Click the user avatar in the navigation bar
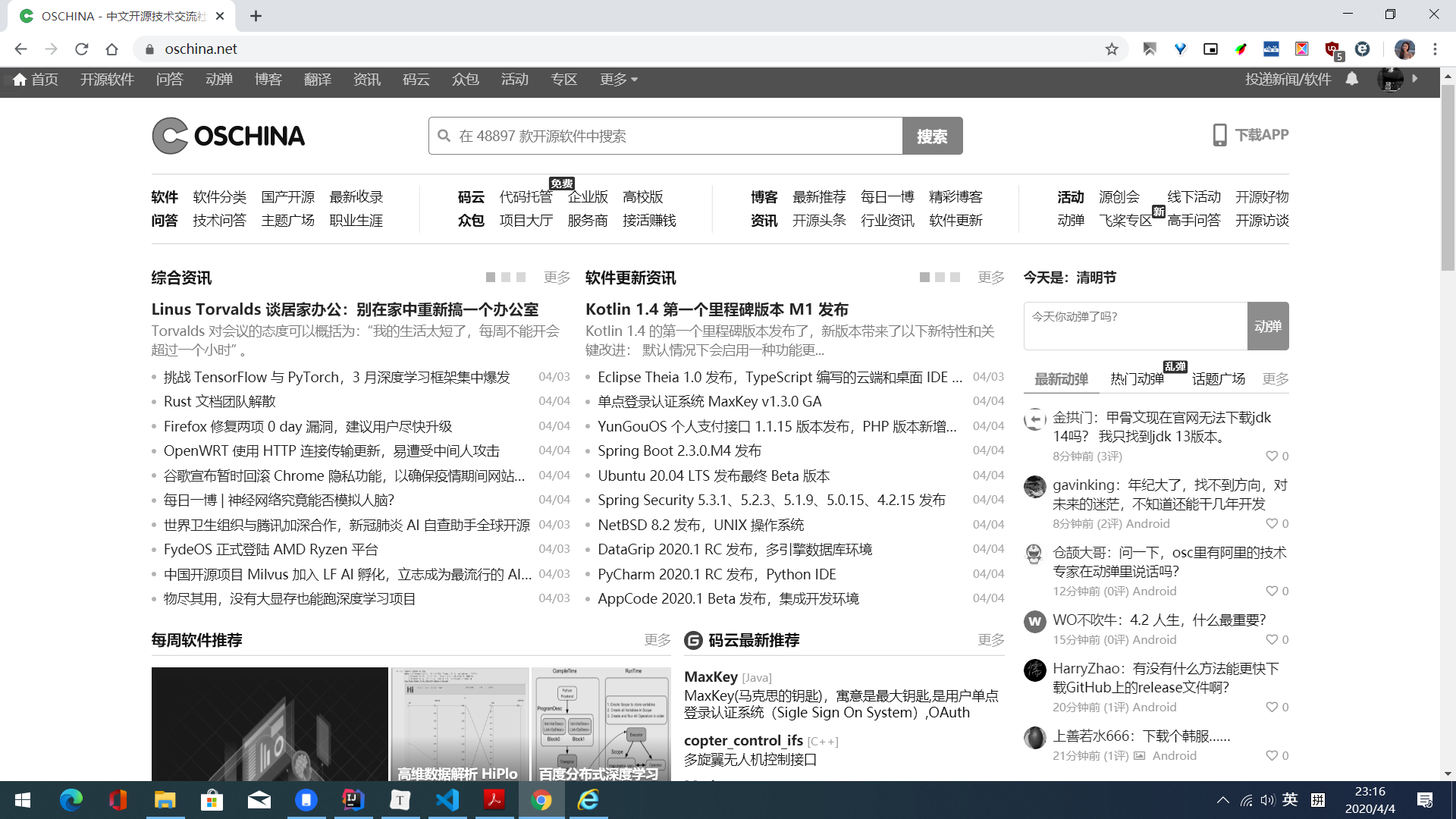The image size is (1456, 819). (1392, 80)
